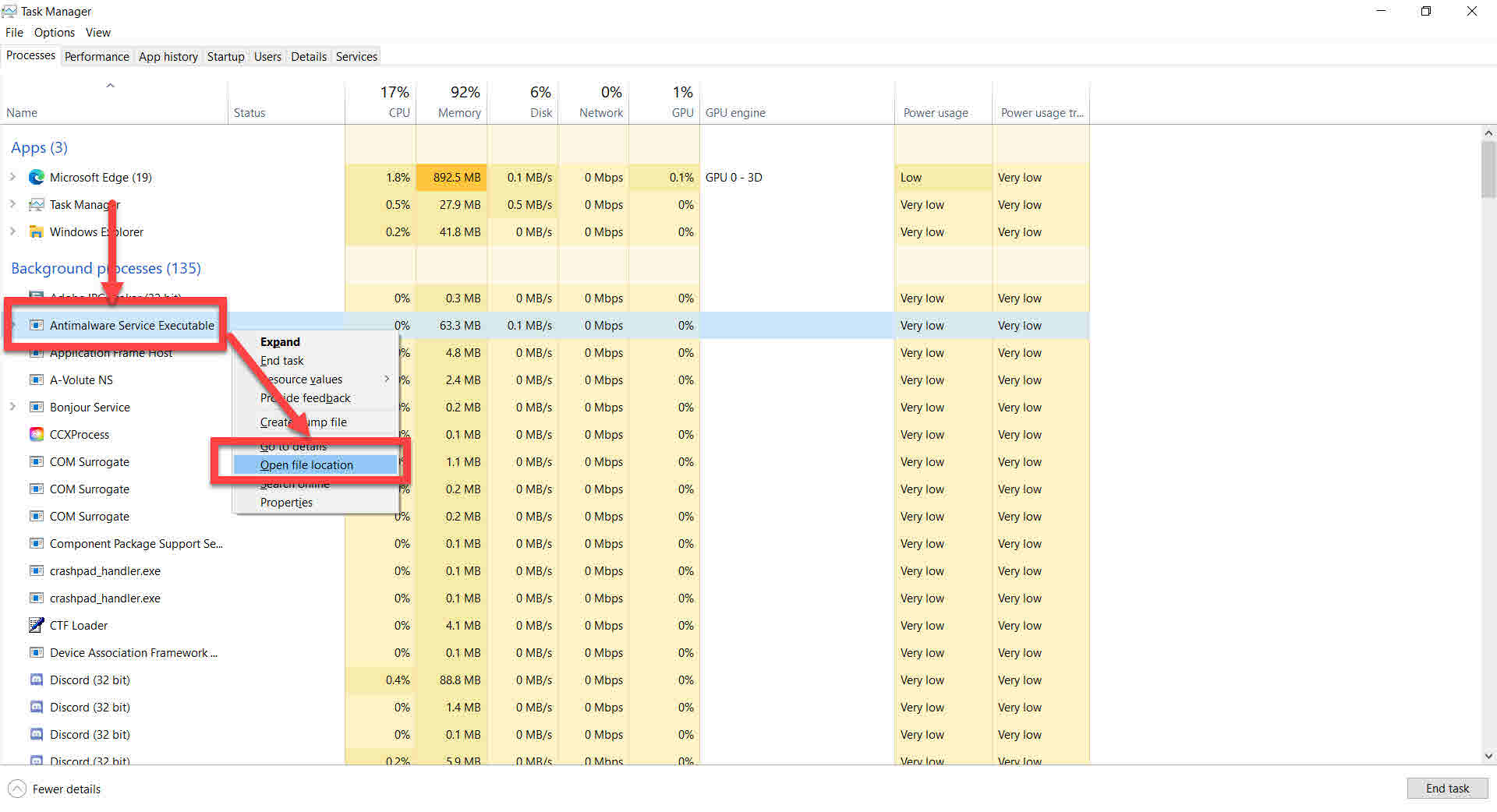
Task: Choose Properties in the context menu
Action: 317,503
